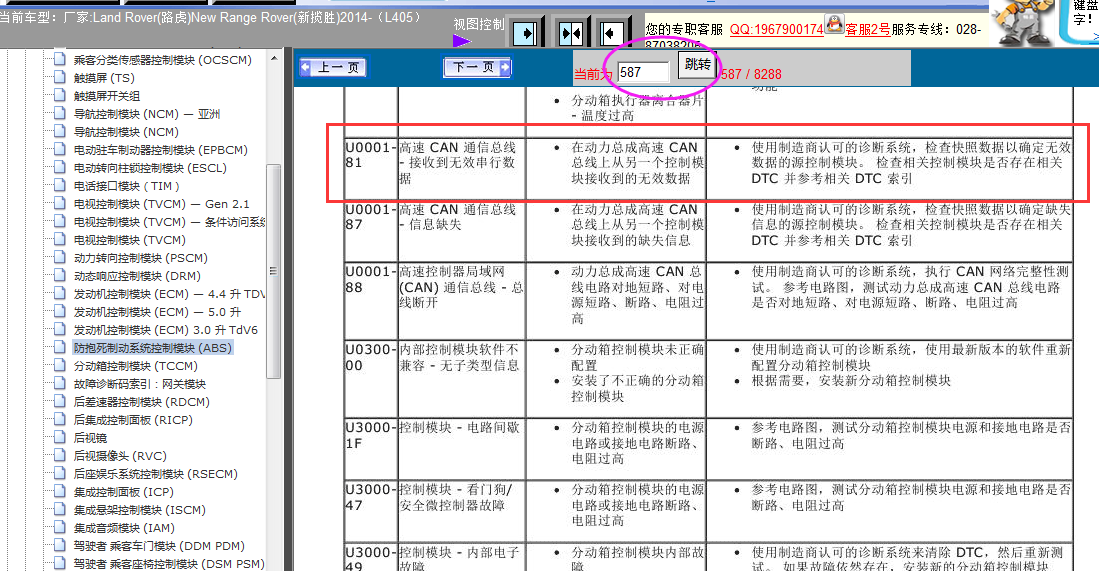The width and height of the screenshot is (1099, 571).
Task: Select 防抱死制动系统控制模块 (ABS)
Action: point(152,348)
